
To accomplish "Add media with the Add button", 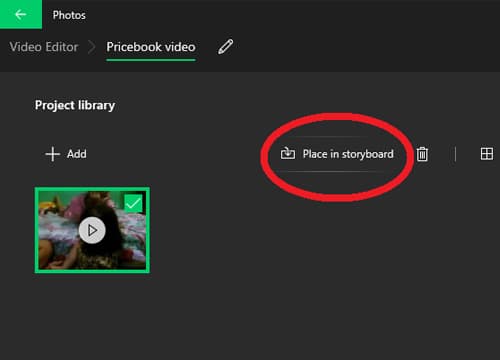I will [x=66, y=154].
